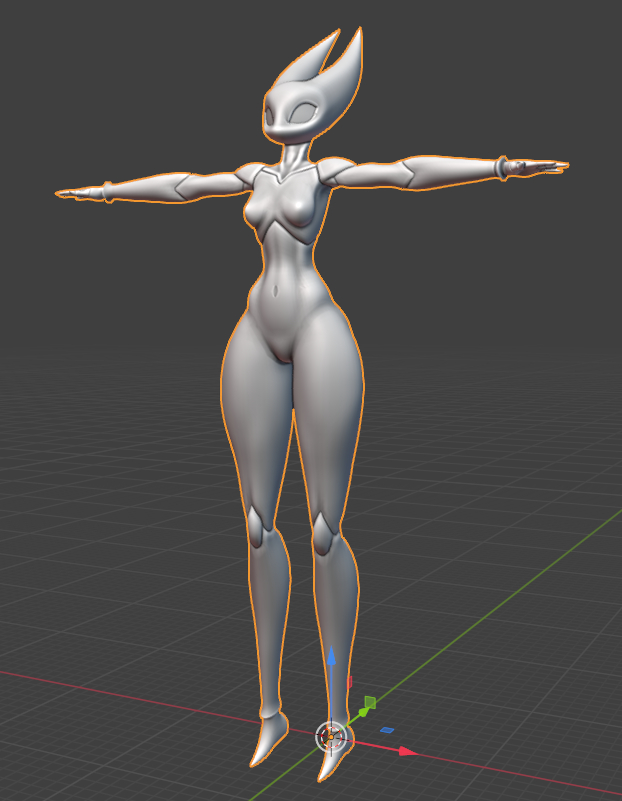Click the character's larger visible eye
This screenshot has height=801, width=622.
(x=300, y=114)
